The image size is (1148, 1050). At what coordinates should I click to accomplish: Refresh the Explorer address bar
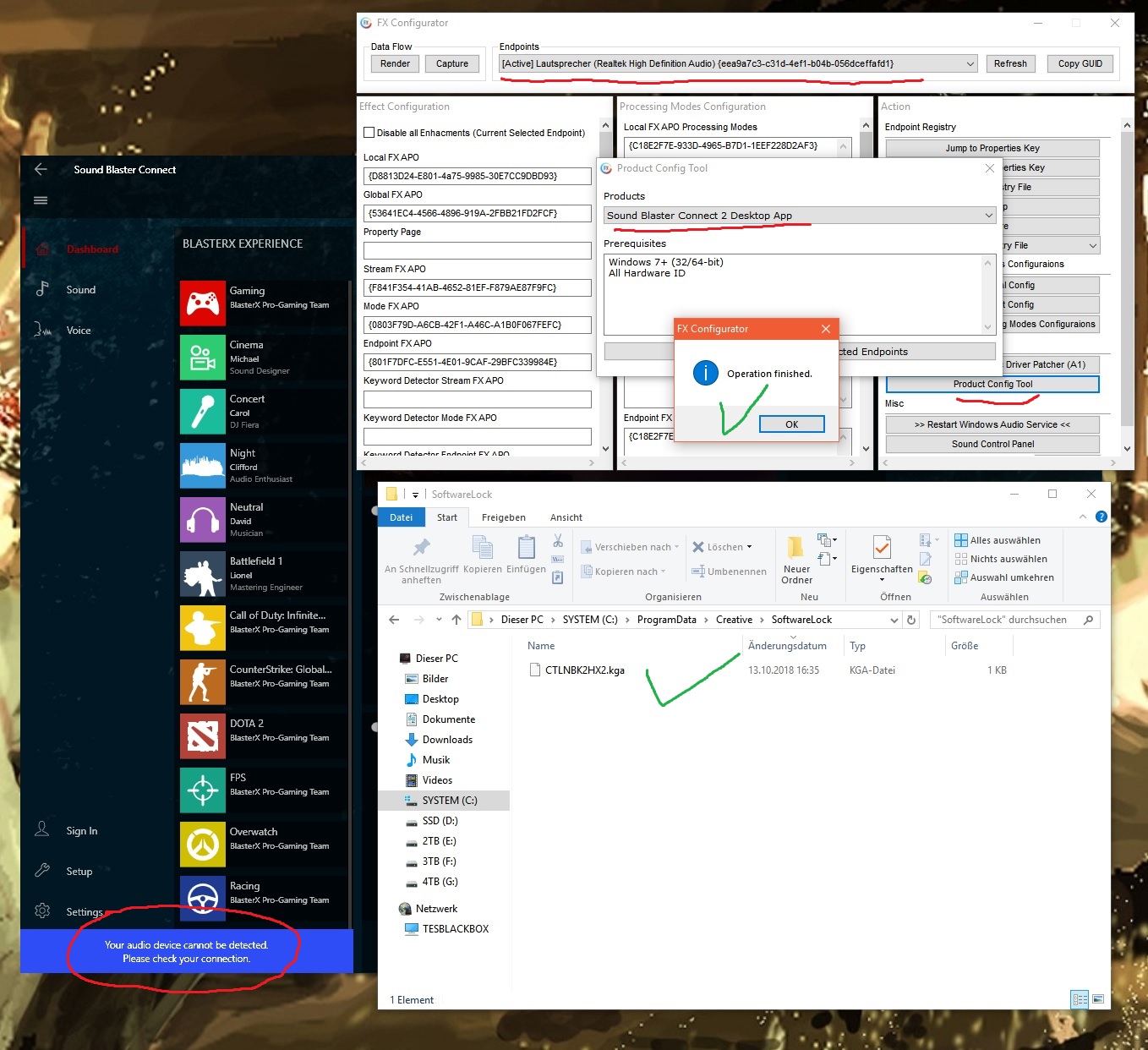[911, 620]
